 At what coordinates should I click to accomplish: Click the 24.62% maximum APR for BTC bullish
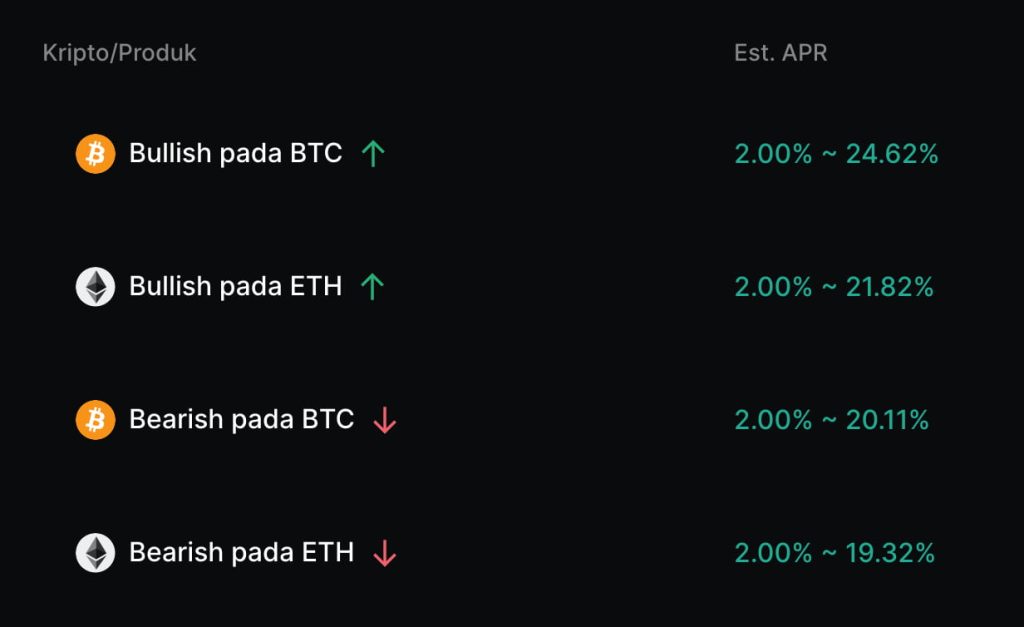click(892, 154)
